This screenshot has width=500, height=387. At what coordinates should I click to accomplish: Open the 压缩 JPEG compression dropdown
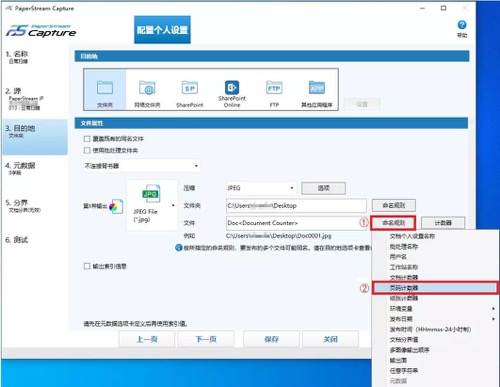261,188
